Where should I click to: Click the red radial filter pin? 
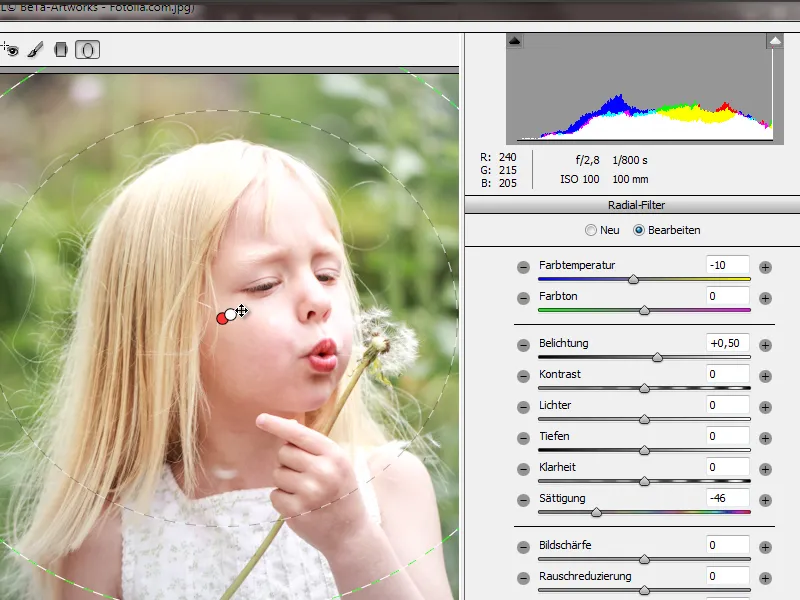(221, 319)
